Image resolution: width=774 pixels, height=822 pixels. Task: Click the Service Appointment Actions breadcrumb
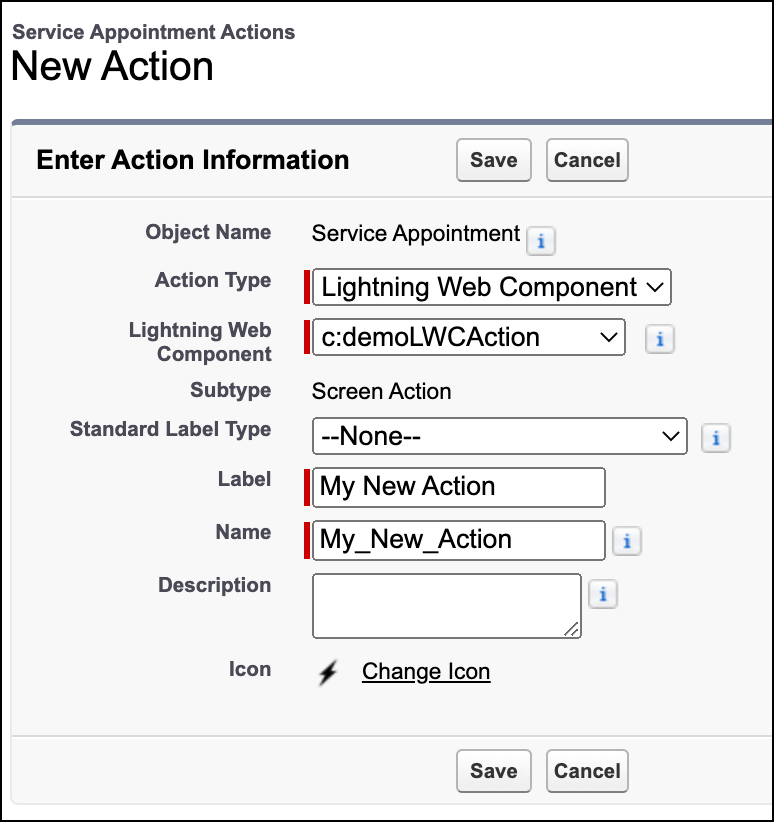[x=153, y=32]
